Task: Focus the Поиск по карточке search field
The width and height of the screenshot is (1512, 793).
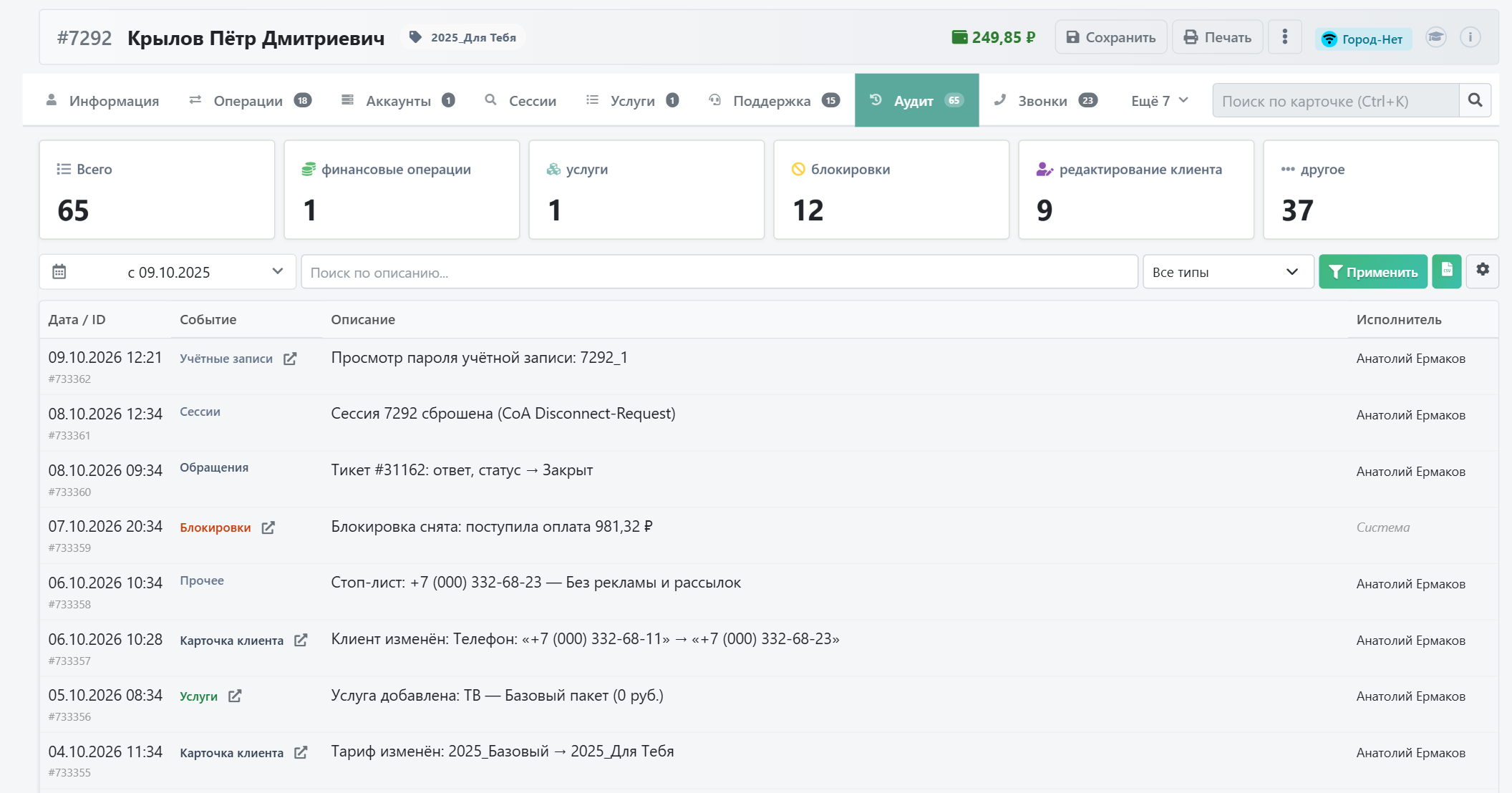Action: pyautogui.click(x=1336, y=101)
